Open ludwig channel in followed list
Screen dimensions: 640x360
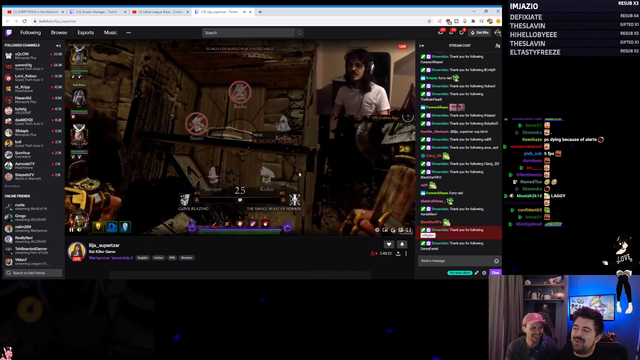33,111
